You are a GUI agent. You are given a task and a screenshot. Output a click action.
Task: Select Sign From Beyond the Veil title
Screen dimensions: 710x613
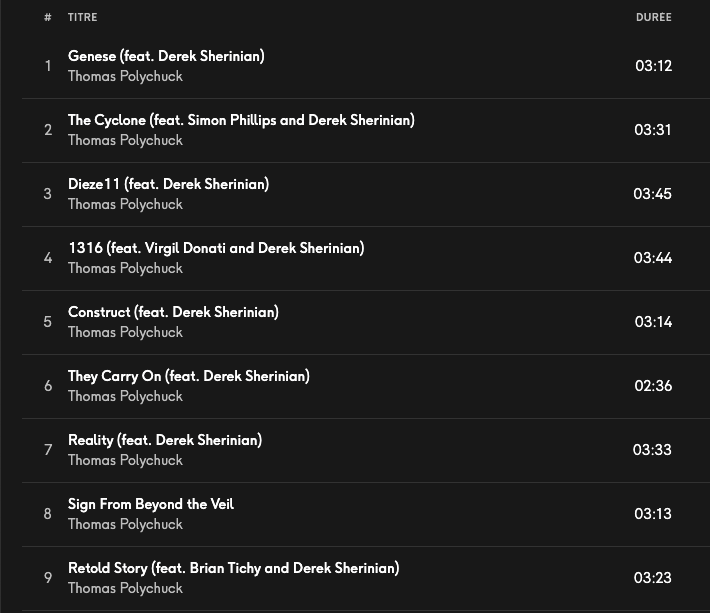pos(151,504)
